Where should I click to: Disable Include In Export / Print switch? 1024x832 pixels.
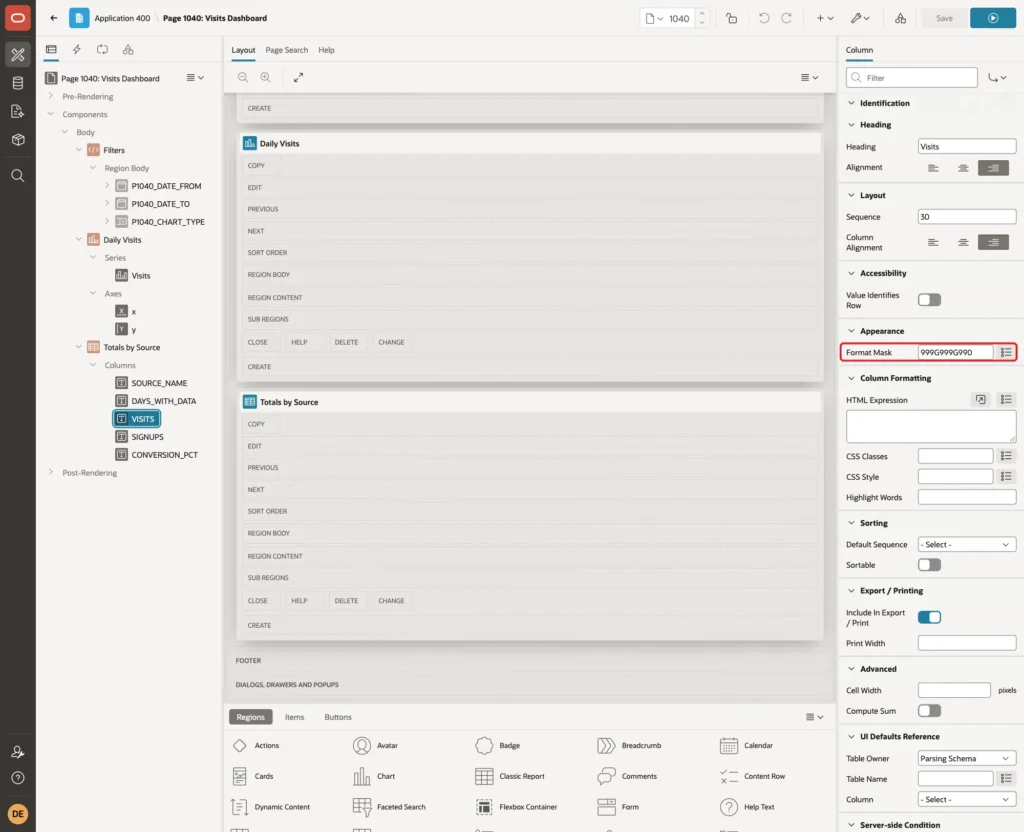929,617
